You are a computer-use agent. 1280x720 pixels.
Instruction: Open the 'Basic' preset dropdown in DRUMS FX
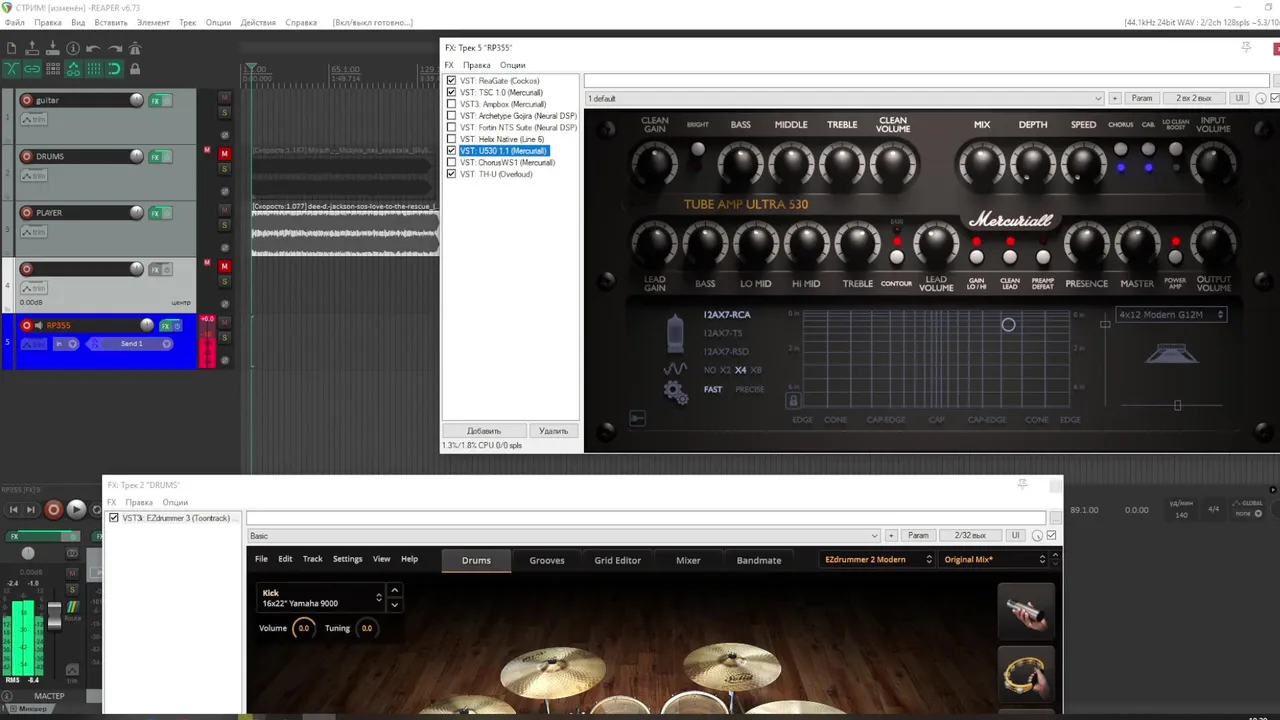(564, 536)
